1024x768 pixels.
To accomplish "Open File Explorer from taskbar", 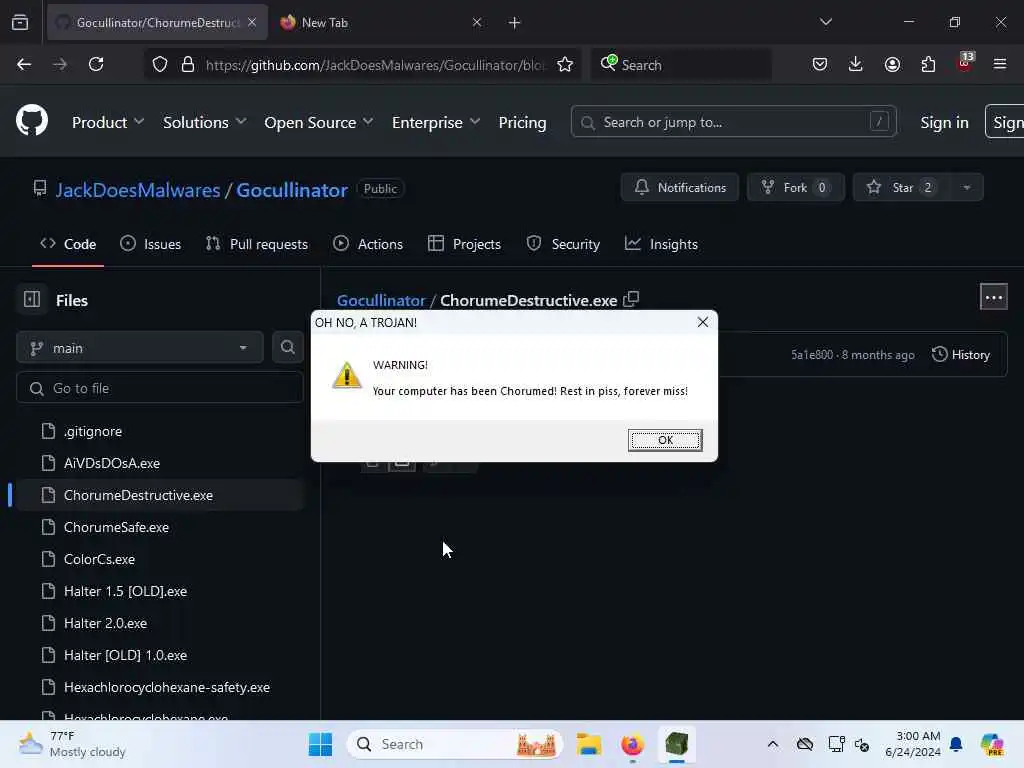I will (x=588, y=744).
